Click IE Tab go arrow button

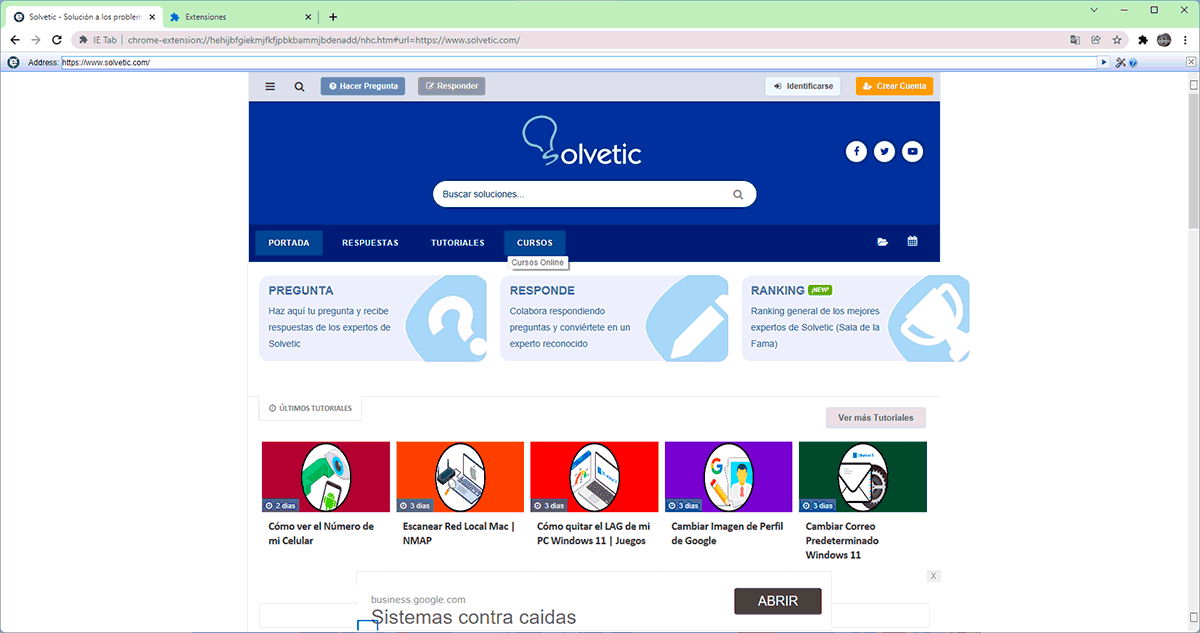tap(1105, 62)
